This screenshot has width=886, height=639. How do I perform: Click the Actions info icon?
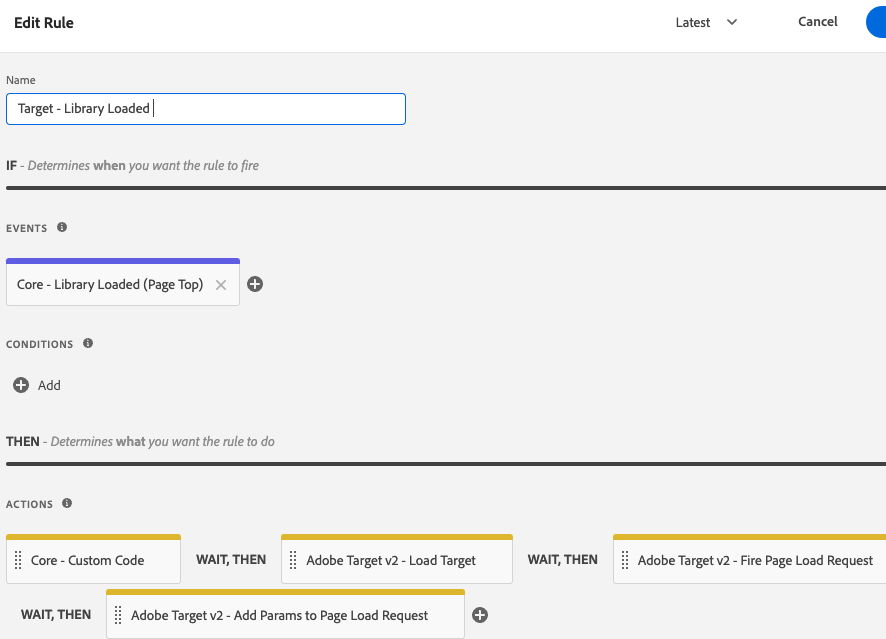67,504
